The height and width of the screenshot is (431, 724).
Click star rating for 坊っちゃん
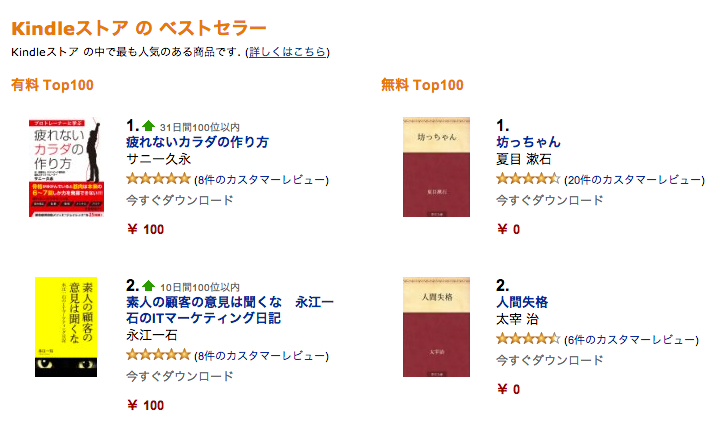(527, 179)
